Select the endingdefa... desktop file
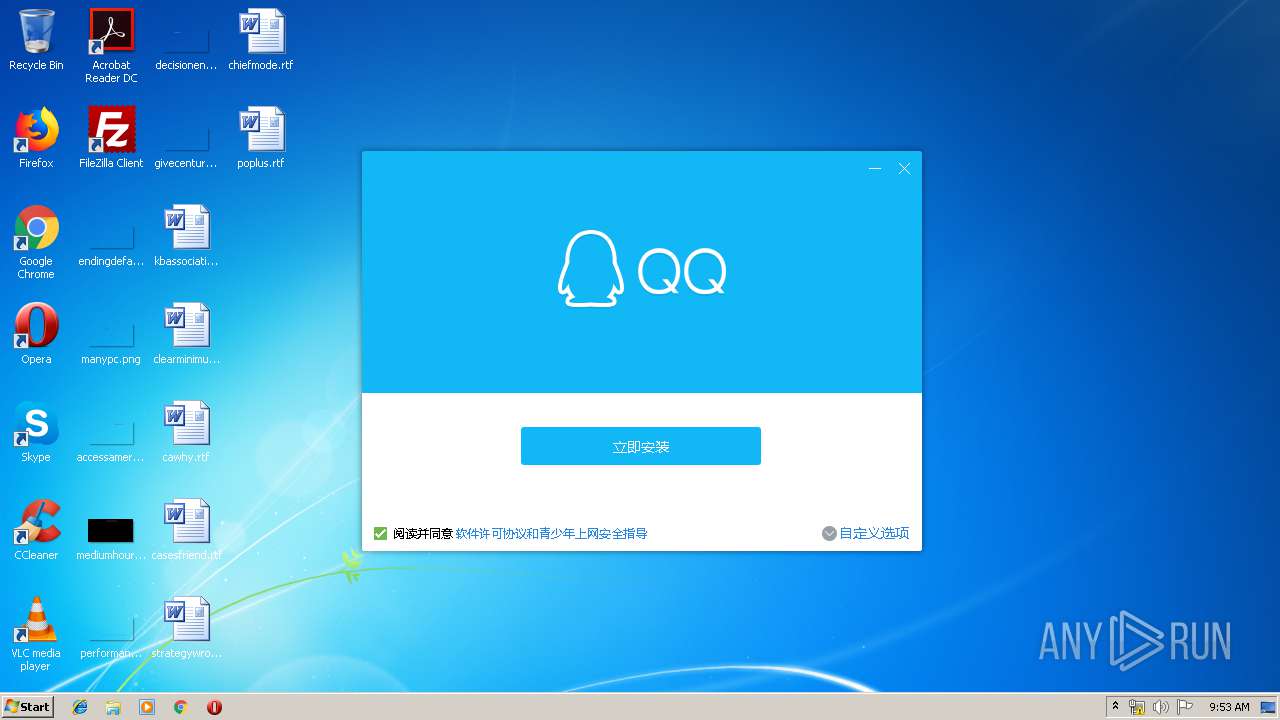 [x=111, y=244]
